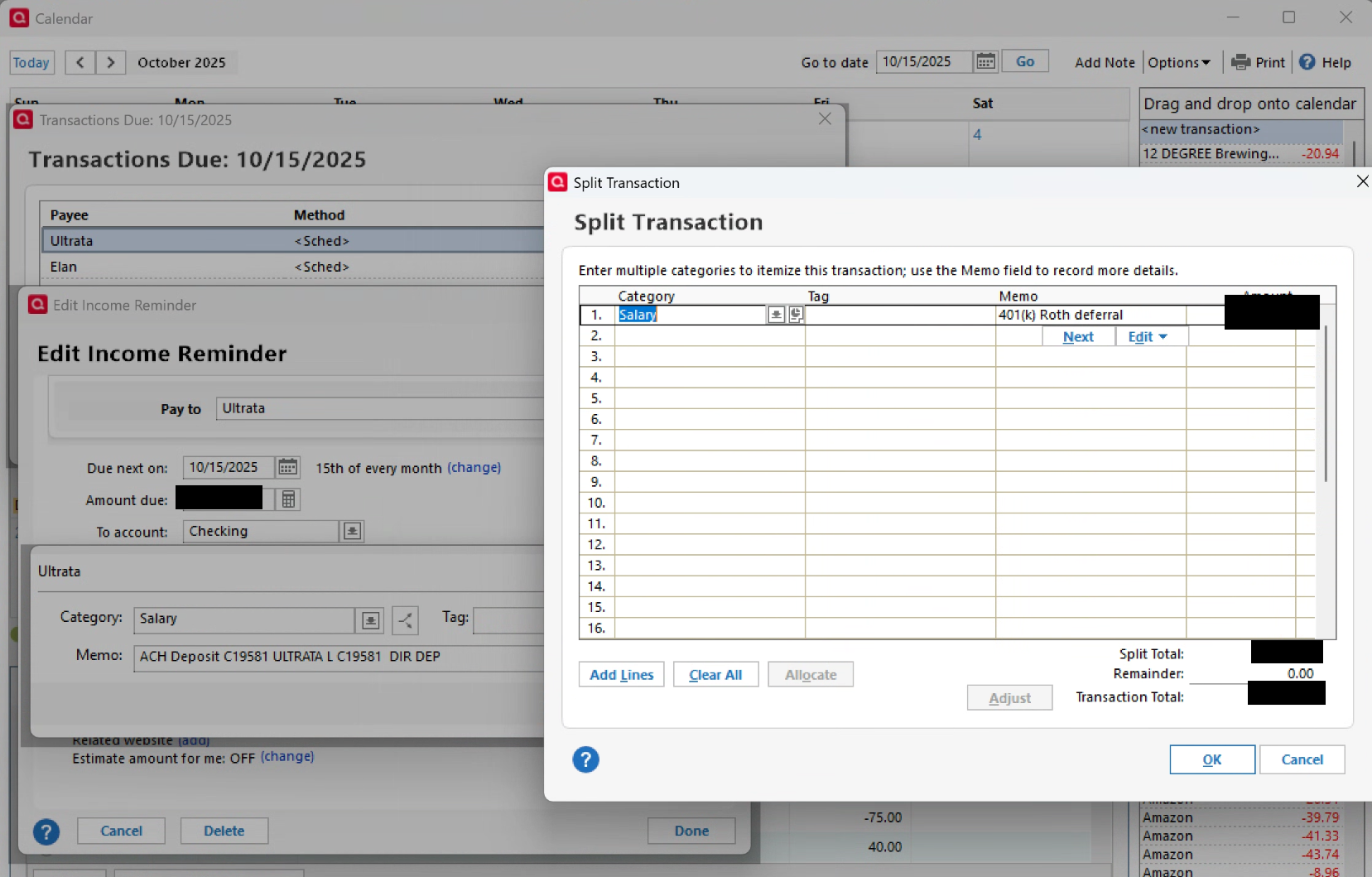Open the Category dropdown in Edit Income Reminder

tap(370, 619)
